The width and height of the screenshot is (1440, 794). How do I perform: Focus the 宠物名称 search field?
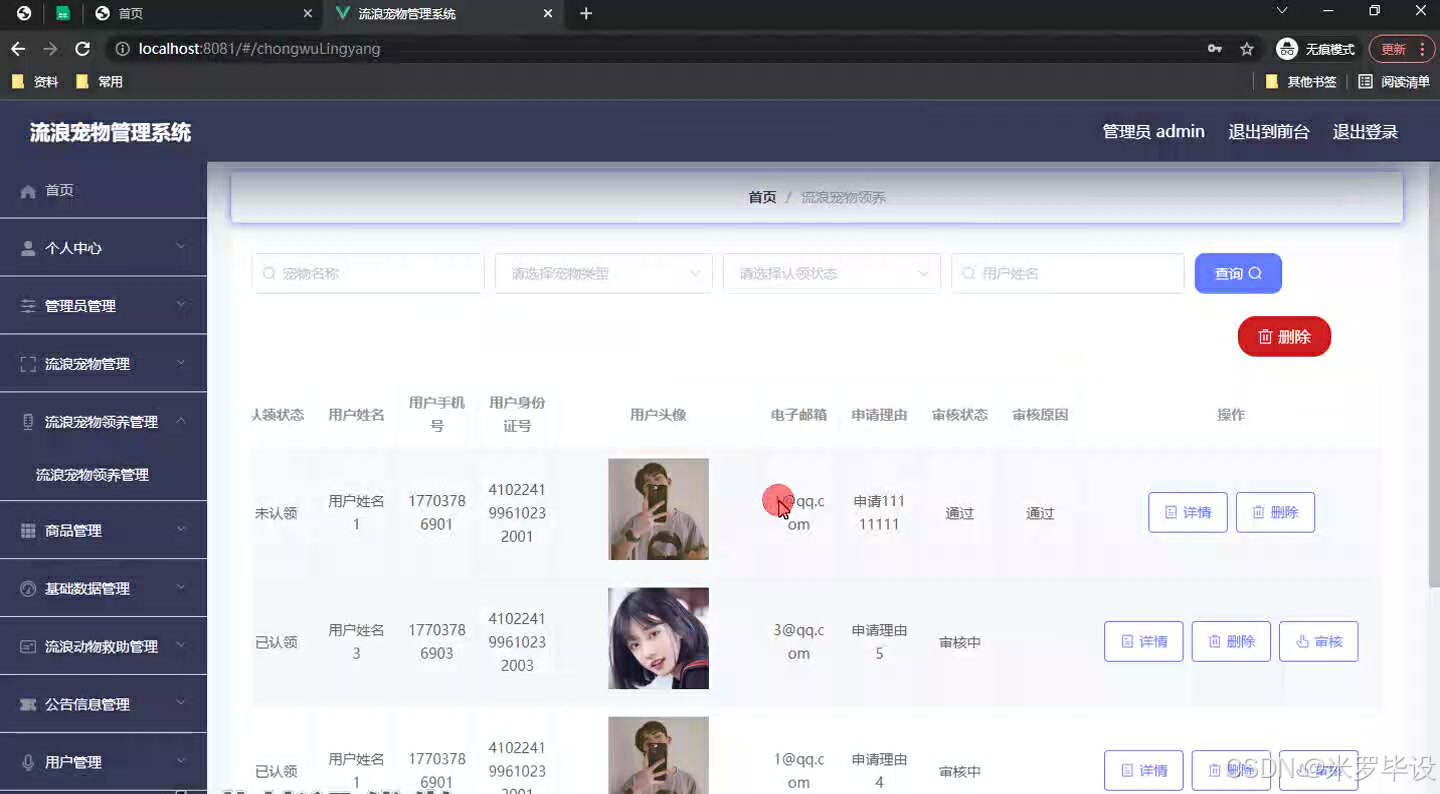368,273
